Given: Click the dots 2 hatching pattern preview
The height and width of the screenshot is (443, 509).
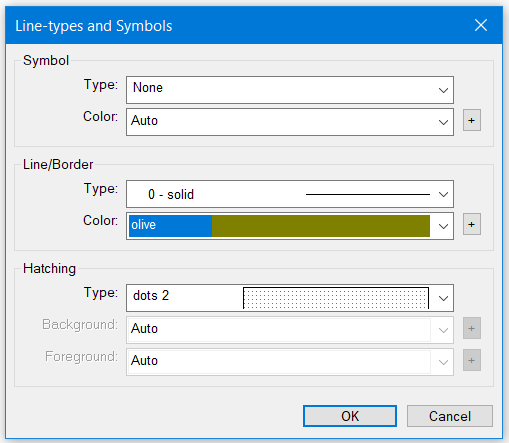Looking at the screenshot, I should 336,298.
